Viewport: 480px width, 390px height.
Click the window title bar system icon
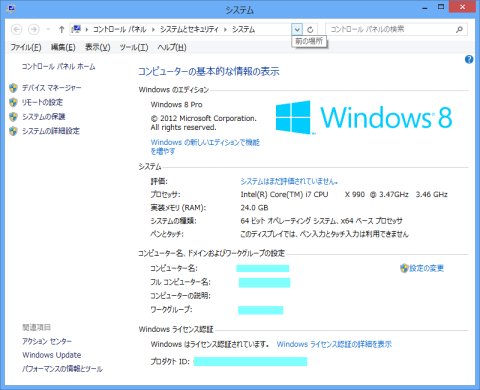click(x=10, y=9)
